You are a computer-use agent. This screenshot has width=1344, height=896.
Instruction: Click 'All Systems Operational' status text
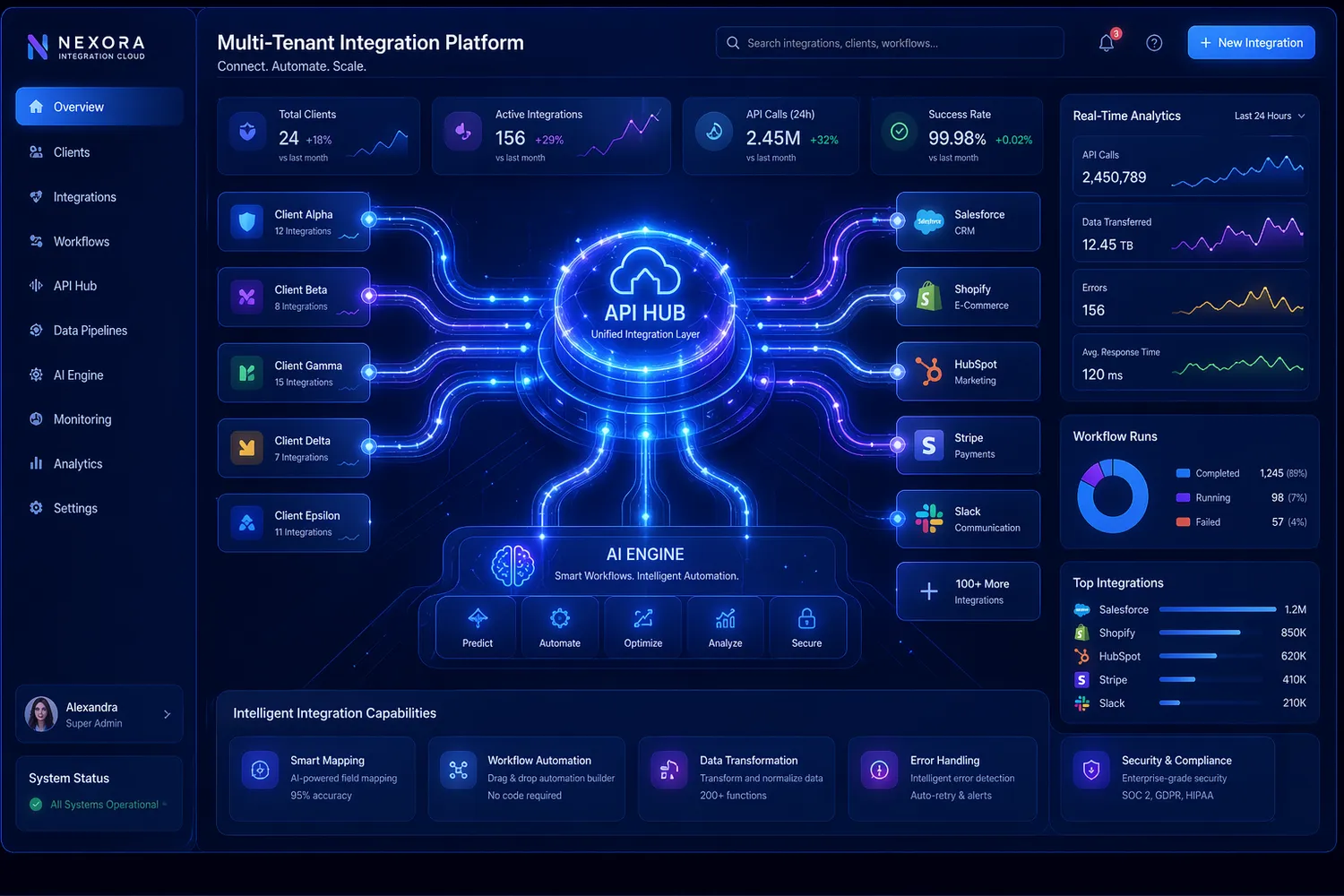point(104,805)
